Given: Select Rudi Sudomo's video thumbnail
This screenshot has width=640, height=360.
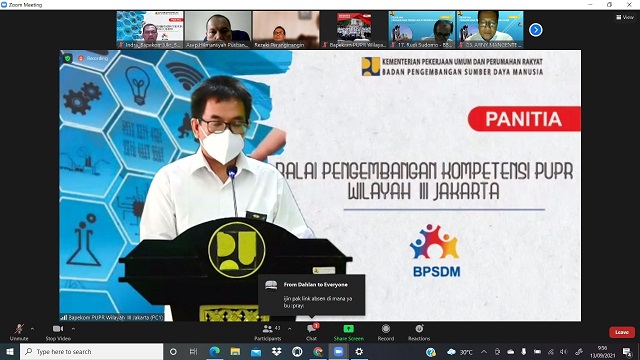Looking at the screenshot, I should point(422,30).
